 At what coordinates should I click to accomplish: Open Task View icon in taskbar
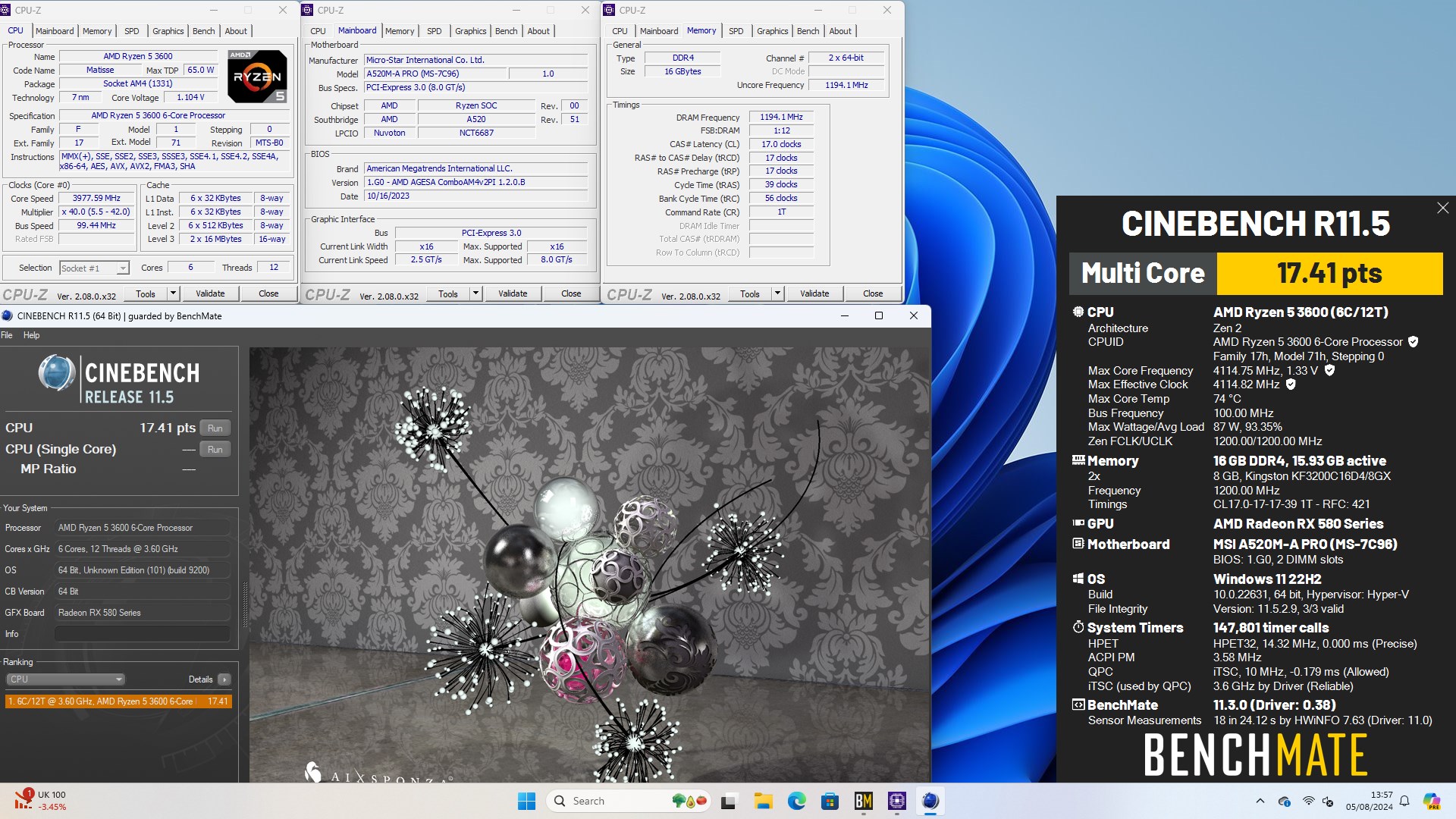pyautogui.click(x=729, y=801)
